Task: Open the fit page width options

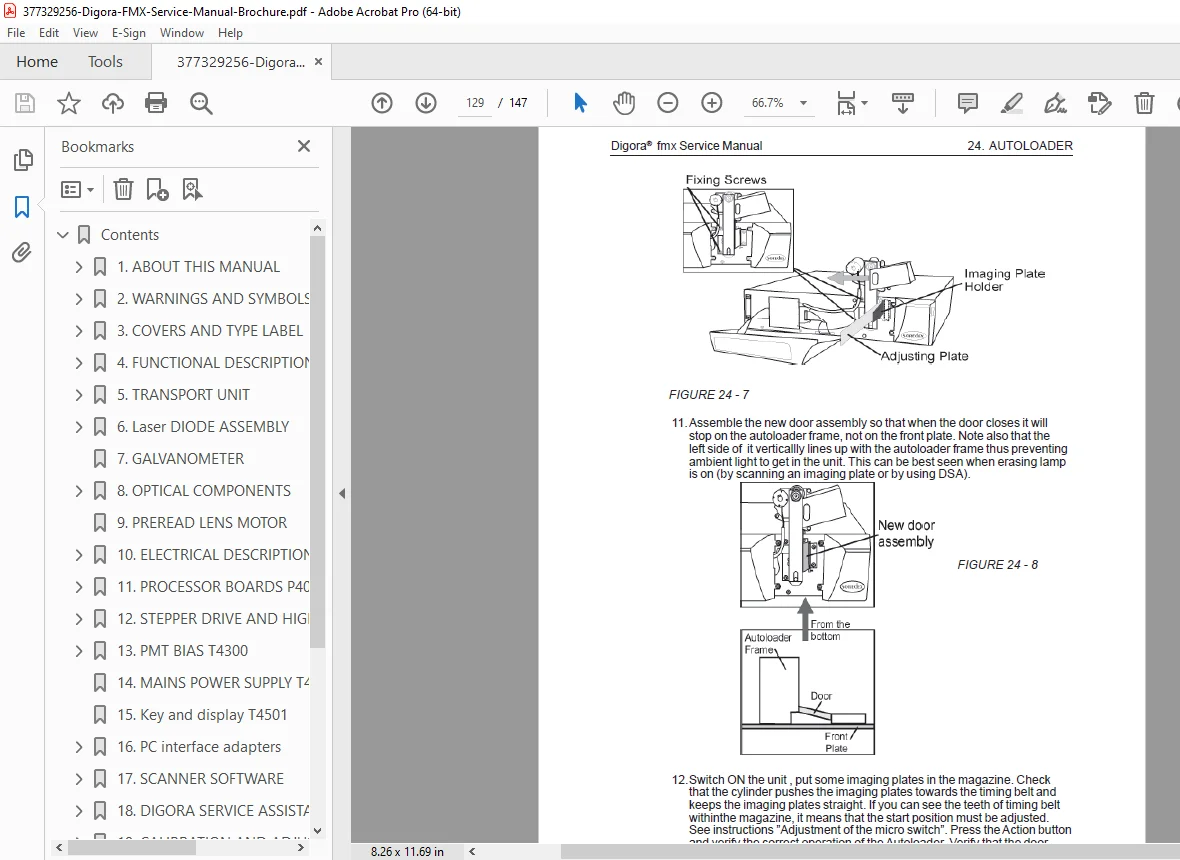Action: coord(852,103)
